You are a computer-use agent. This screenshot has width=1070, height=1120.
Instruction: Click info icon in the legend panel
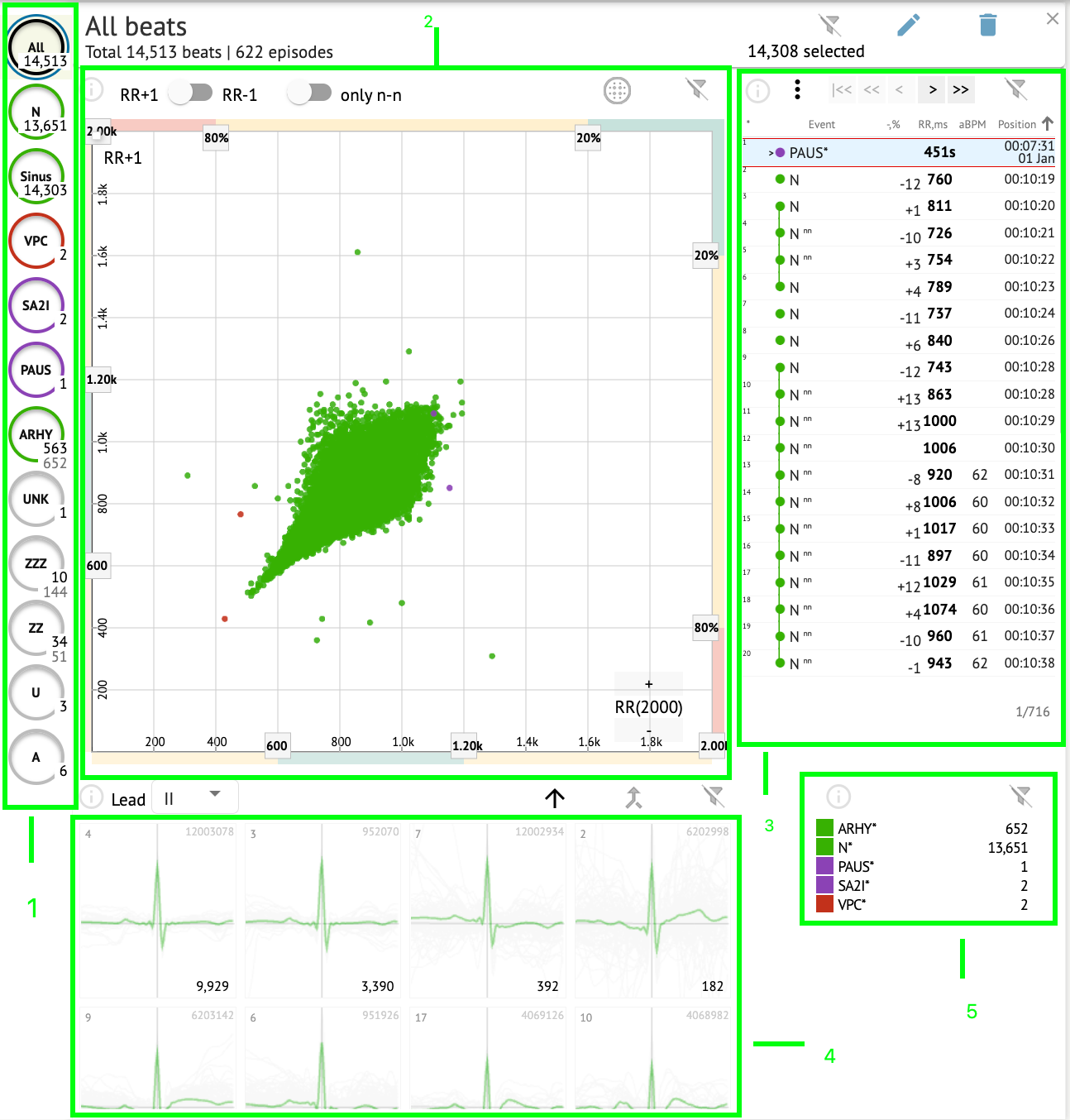pos(838,797)
